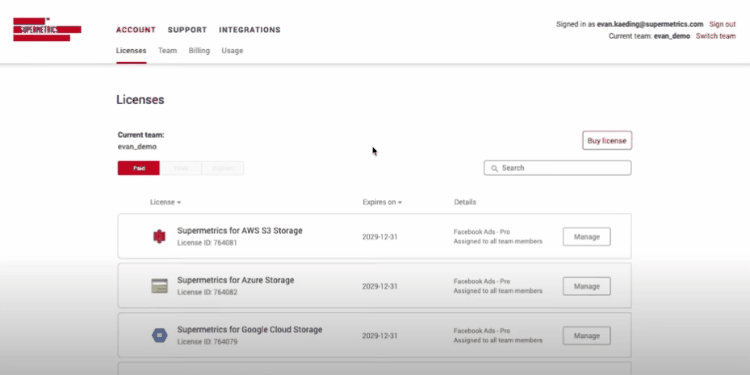Switch to the Usage tab

232,50
